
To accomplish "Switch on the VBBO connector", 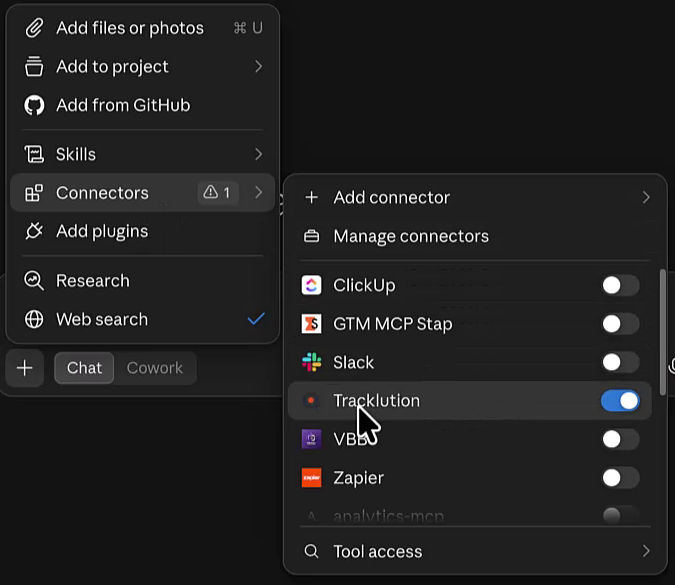I will click(x=620, y=439).
